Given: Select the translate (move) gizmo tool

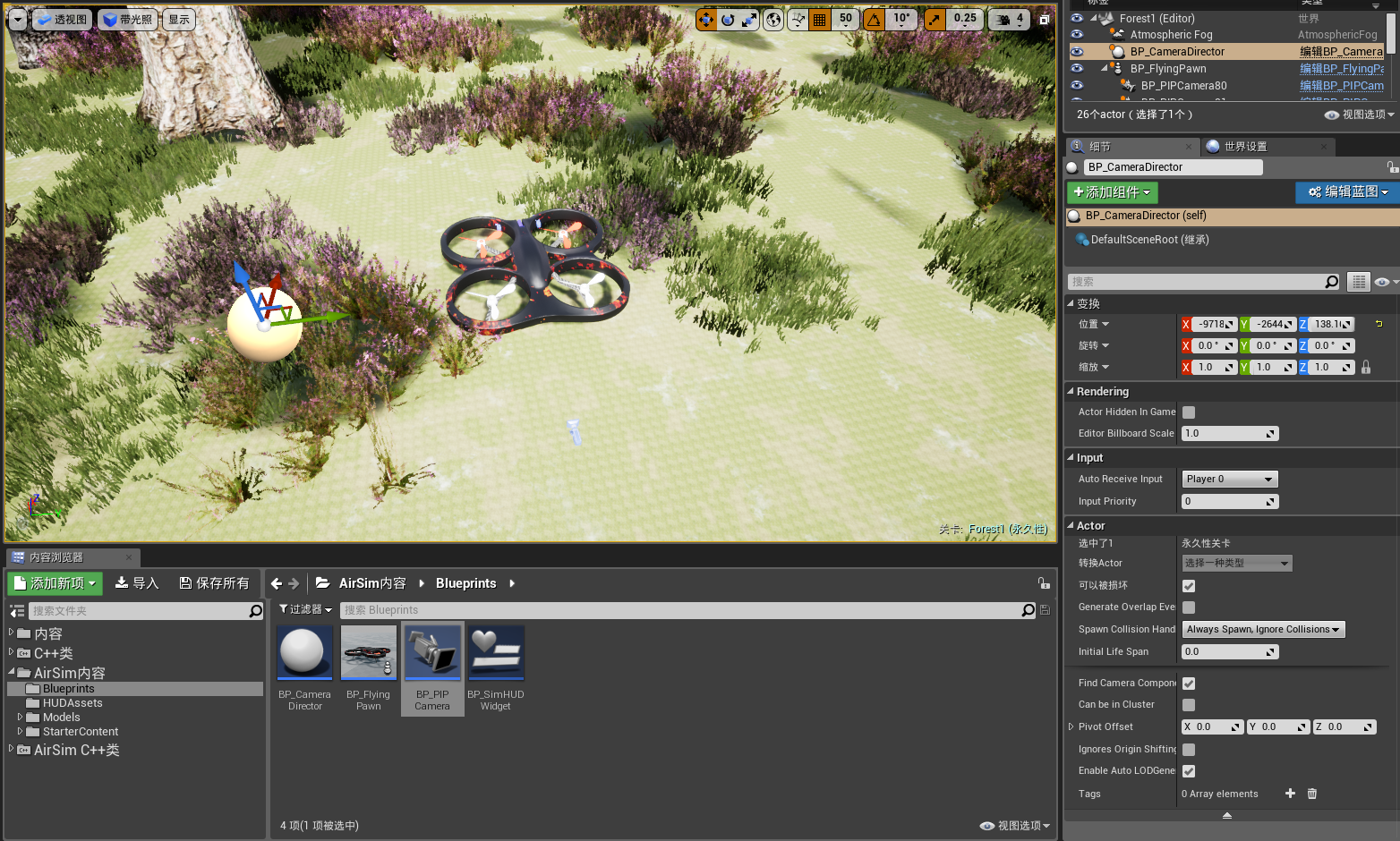Looking at the screenshot, I should 706,19.
